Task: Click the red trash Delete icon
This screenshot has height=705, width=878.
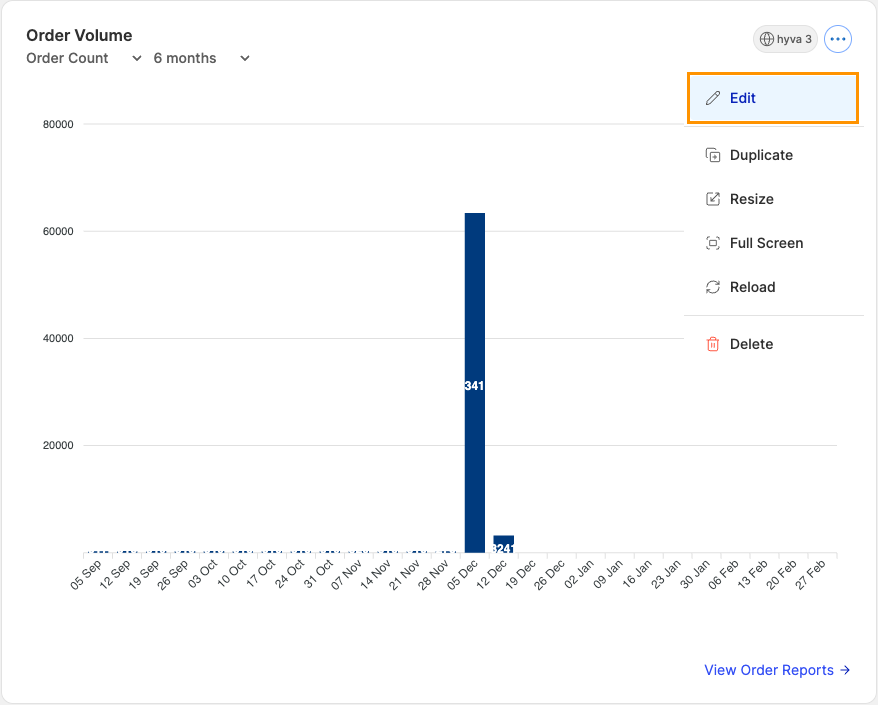Action: pos(712,344)
